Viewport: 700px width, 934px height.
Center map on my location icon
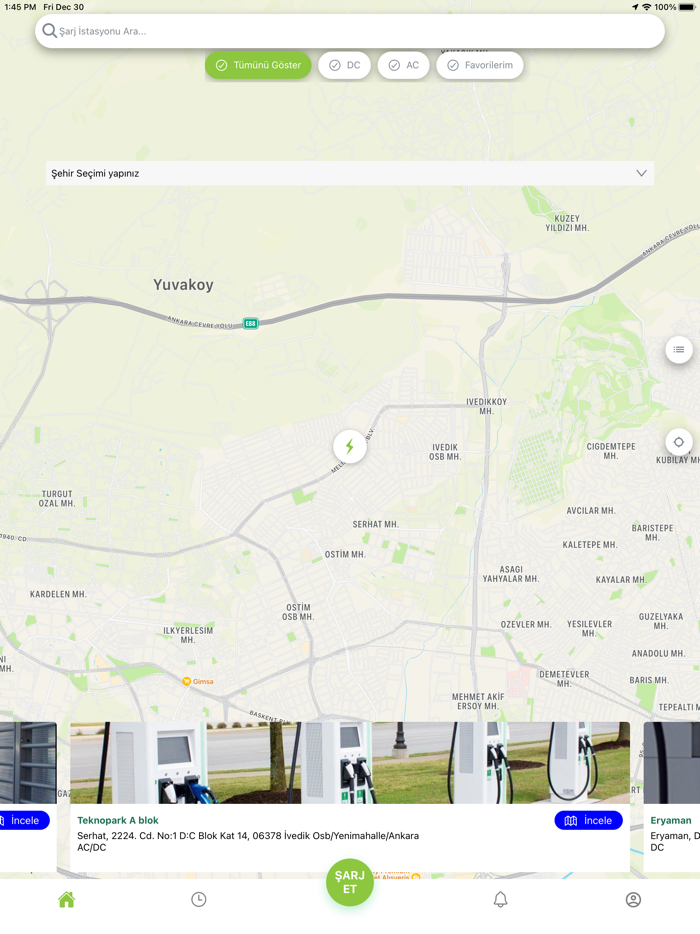[x=679, y=442]
